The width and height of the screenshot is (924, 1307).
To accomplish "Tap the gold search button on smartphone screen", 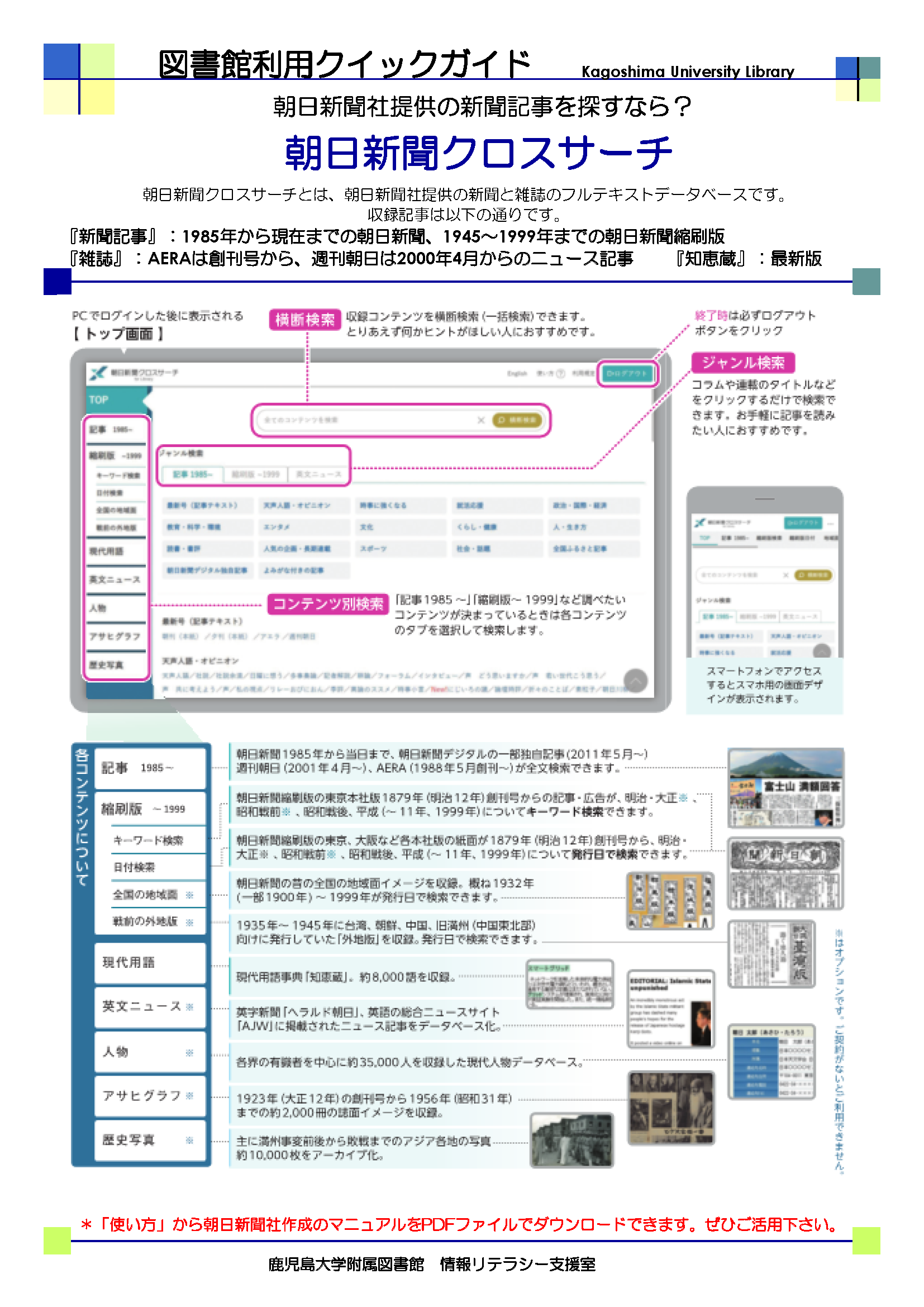I will pos(813,575).
